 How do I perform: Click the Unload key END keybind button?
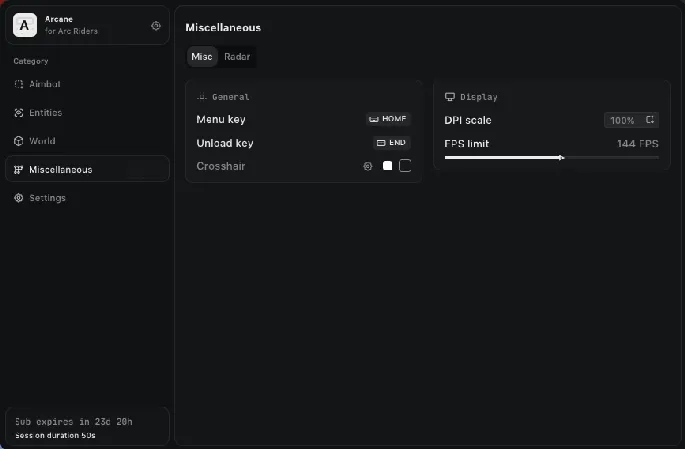tap(391, 143)
